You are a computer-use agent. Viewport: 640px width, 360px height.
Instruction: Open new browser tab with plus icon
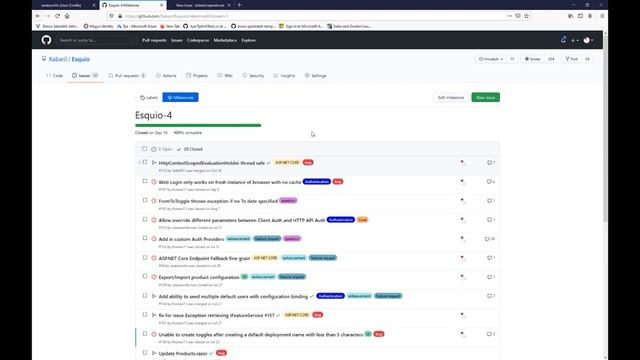point(239,5)
